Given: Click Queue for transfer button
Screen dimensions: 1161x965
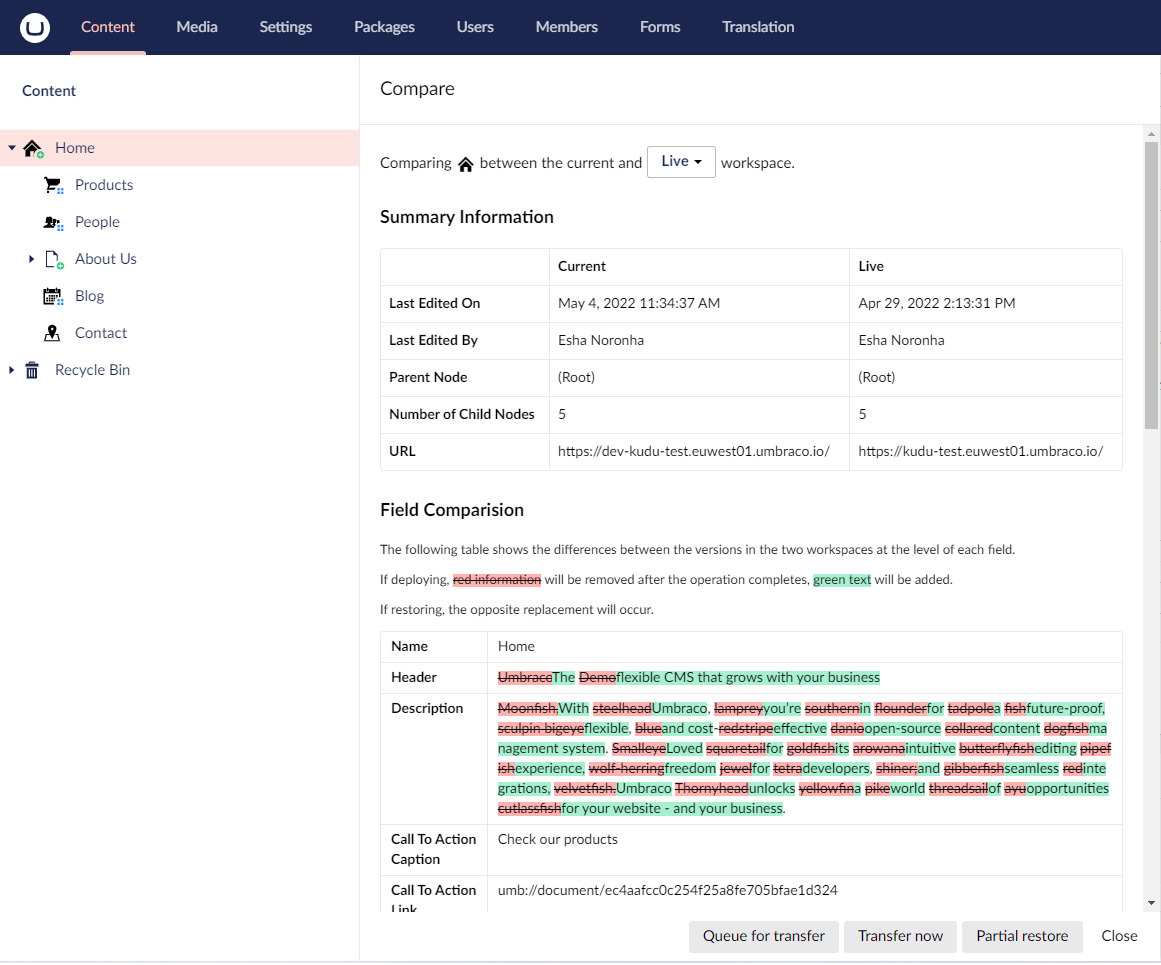Looking at the screenshot, I should (x=763, y=936).
